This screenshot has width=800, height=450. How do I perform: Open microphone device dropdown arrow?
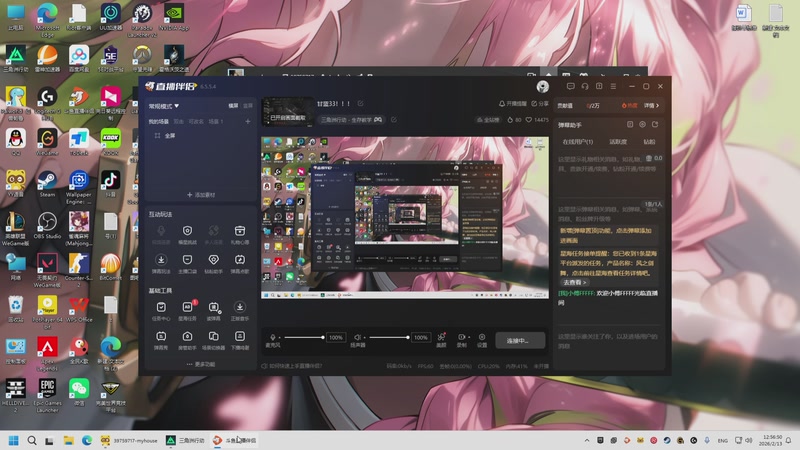[280, 338]
